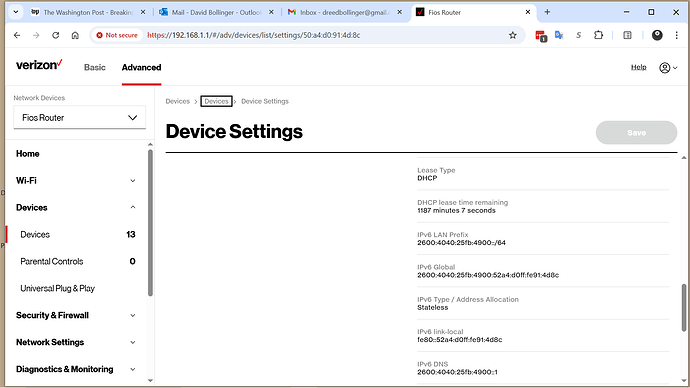This screenshot has height=388, width=690.
Task: Click the Verizon logo
Action: tap(39, 65)
